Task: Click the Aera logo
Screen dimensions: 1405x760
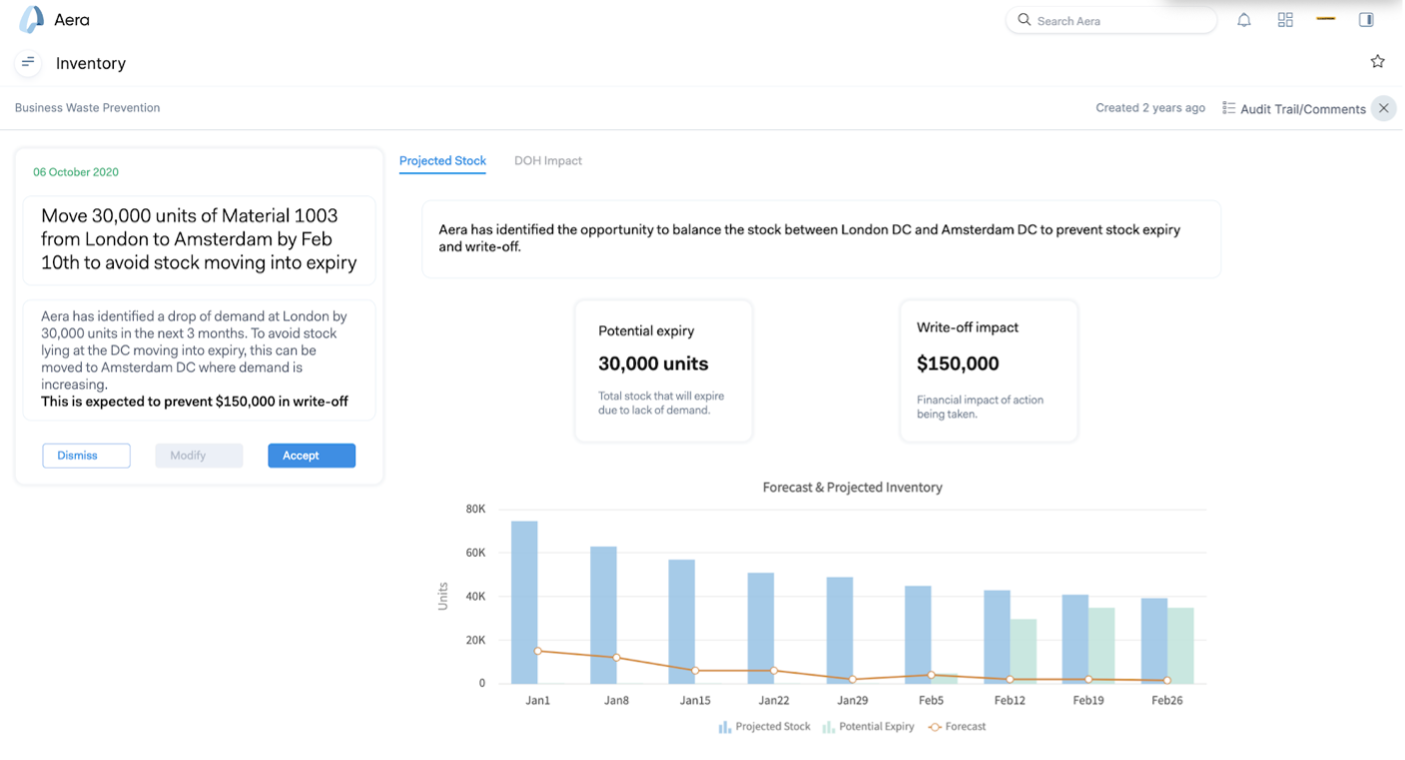Action: (32, 20)
